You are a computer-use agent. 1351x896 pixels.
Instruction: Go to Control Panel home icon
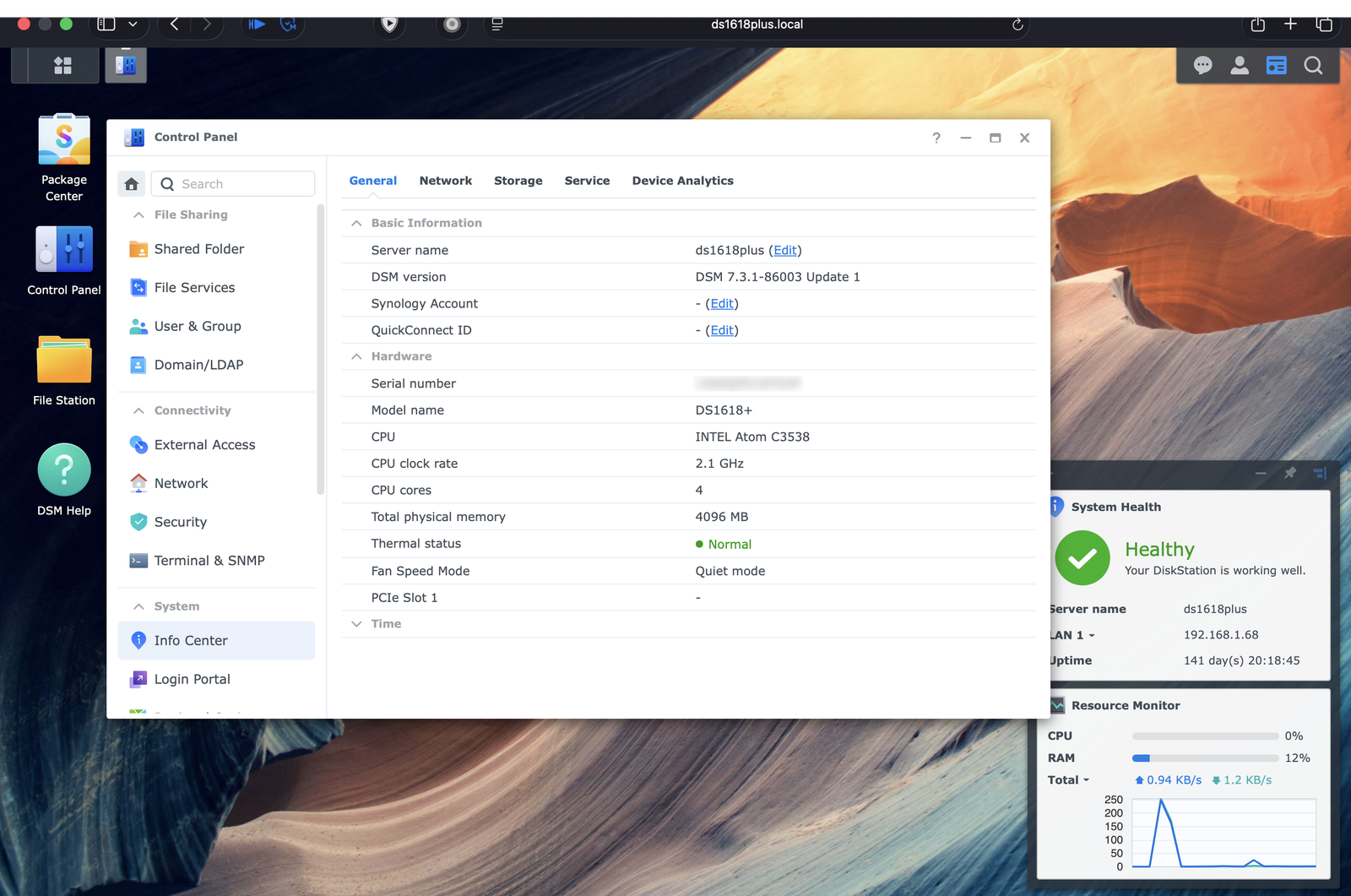pyautogui.click(x=132, y=184)
